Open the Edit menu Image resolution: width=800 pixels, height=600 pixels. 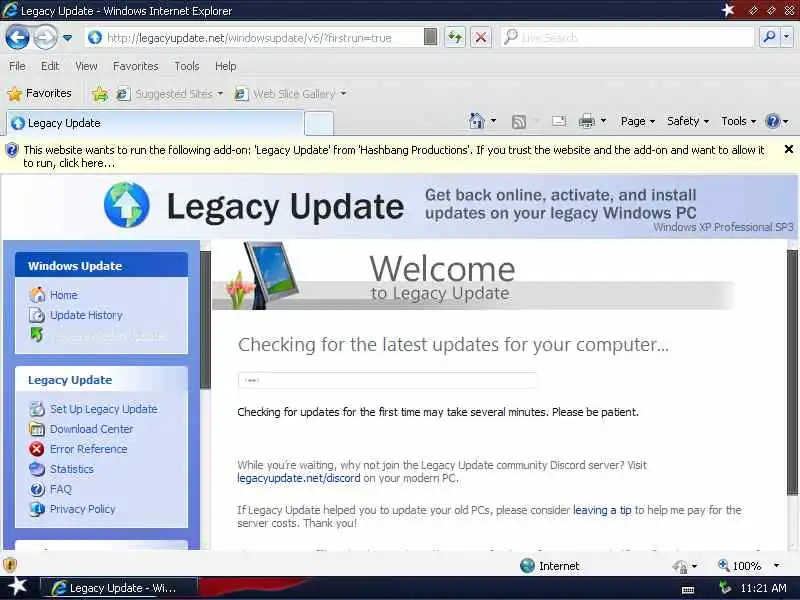pyautogui.click(x=50, y=66)
